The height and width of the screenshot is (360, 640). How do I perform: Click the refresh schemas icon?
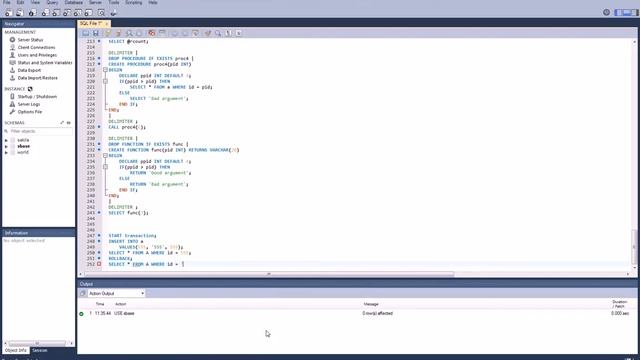(69, 122)
